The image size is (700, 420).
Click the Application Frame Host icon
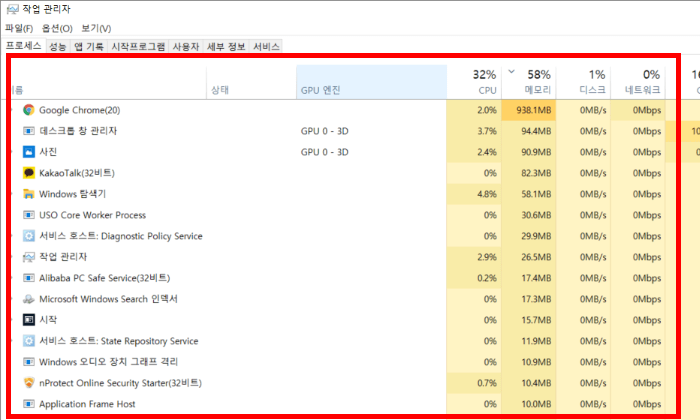point(29,403)
